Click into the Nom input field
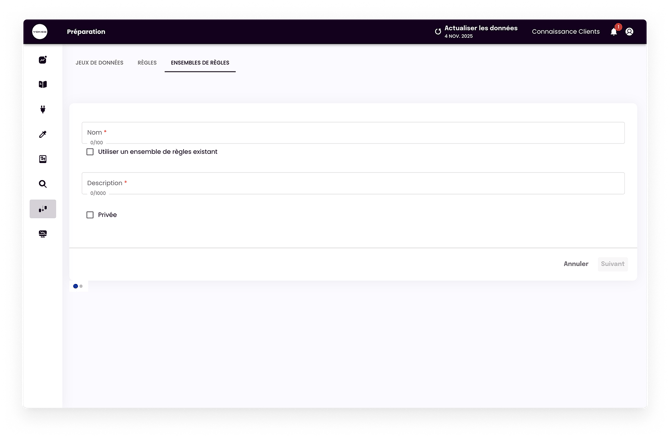This screenshot has height=436, width=670. coord(353,132)
